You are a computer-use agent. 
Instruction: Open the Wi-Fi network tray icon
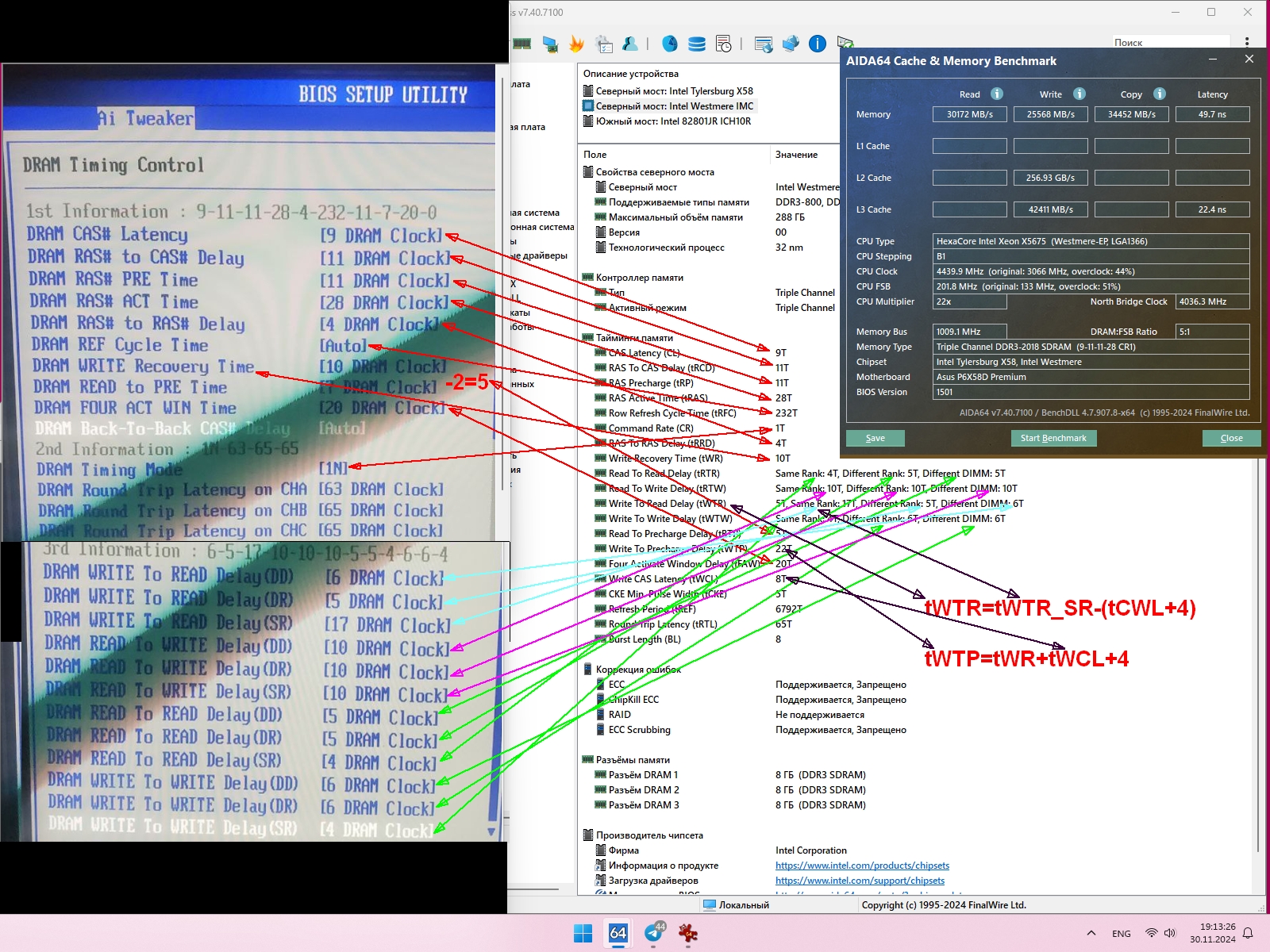[1151, 933]
